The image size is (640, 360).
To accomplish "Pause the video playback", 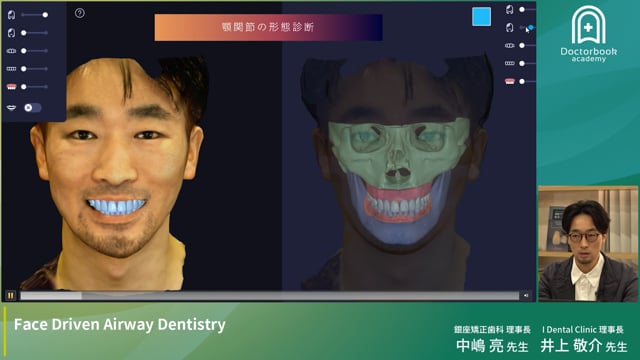I will (x=11, y=295).
